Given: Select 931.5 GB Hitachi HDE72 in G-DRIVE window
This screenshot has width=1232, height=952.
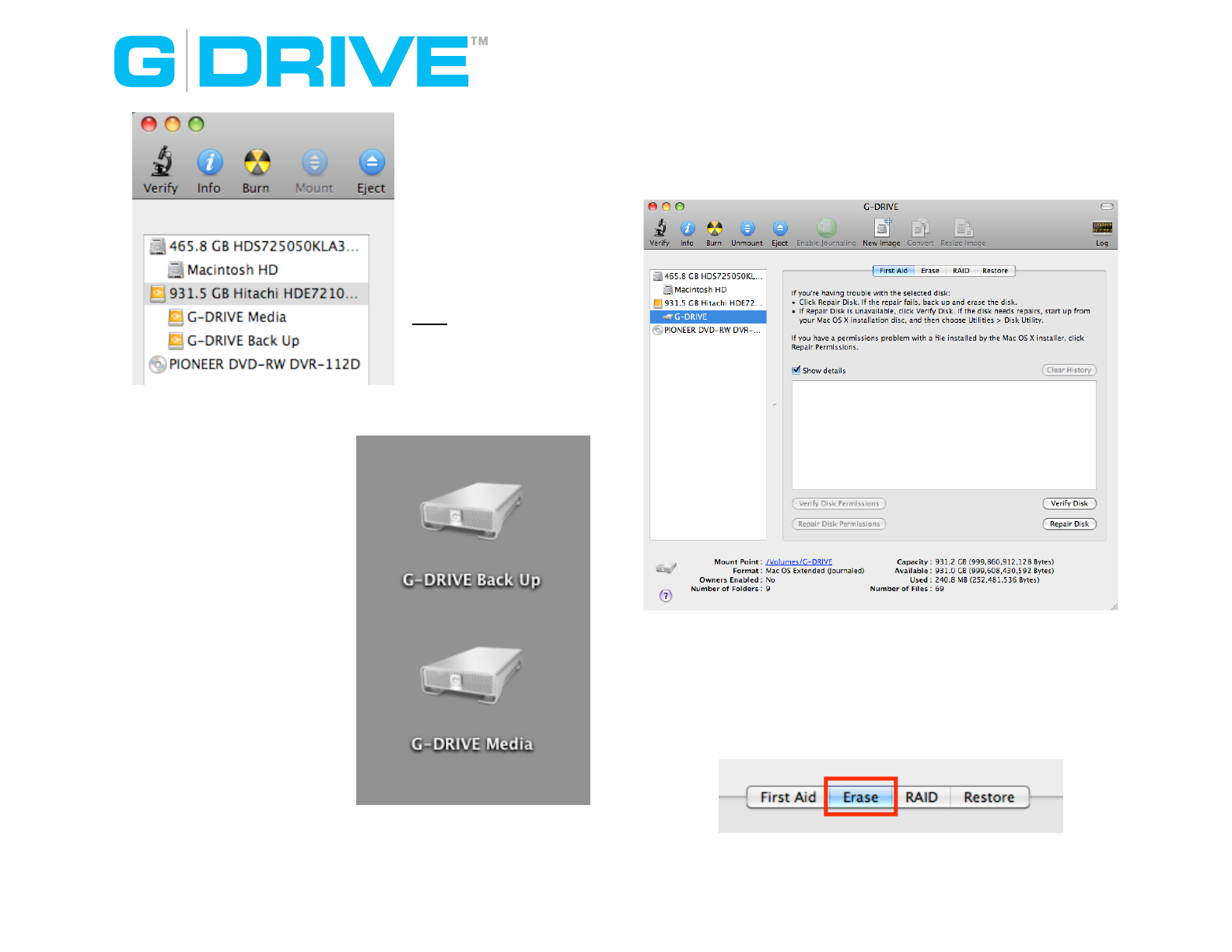Looking at the screenshot, I should click(x=709, y=303).
